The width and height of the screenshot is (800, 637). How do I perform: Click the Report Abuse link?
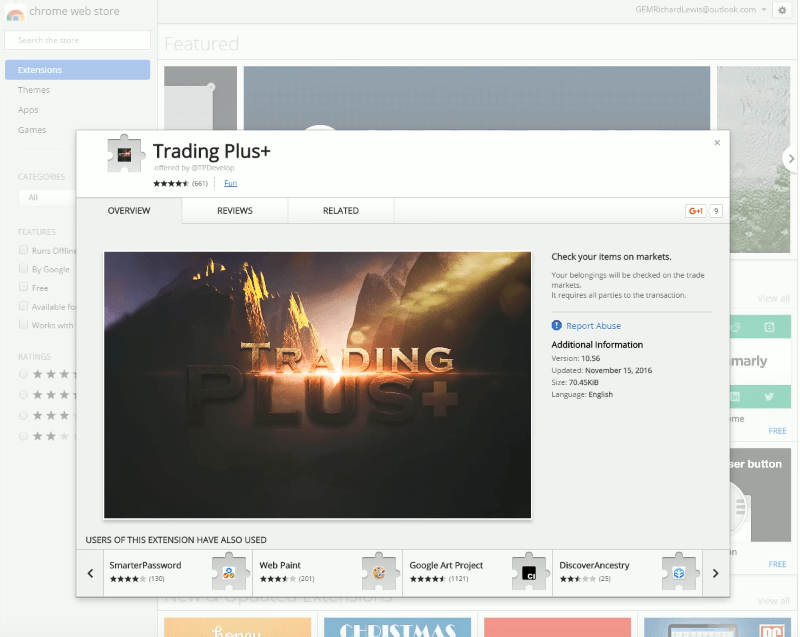click(593, 326)
